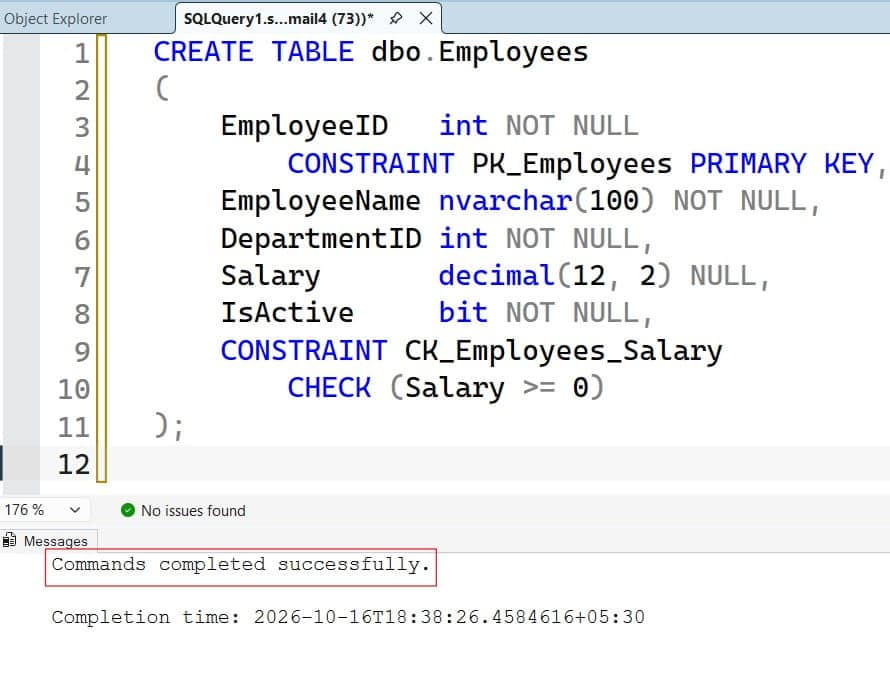Close the SQLQuery1 query tab
Screen dimensions: 890x687
(x=426, y=18)
